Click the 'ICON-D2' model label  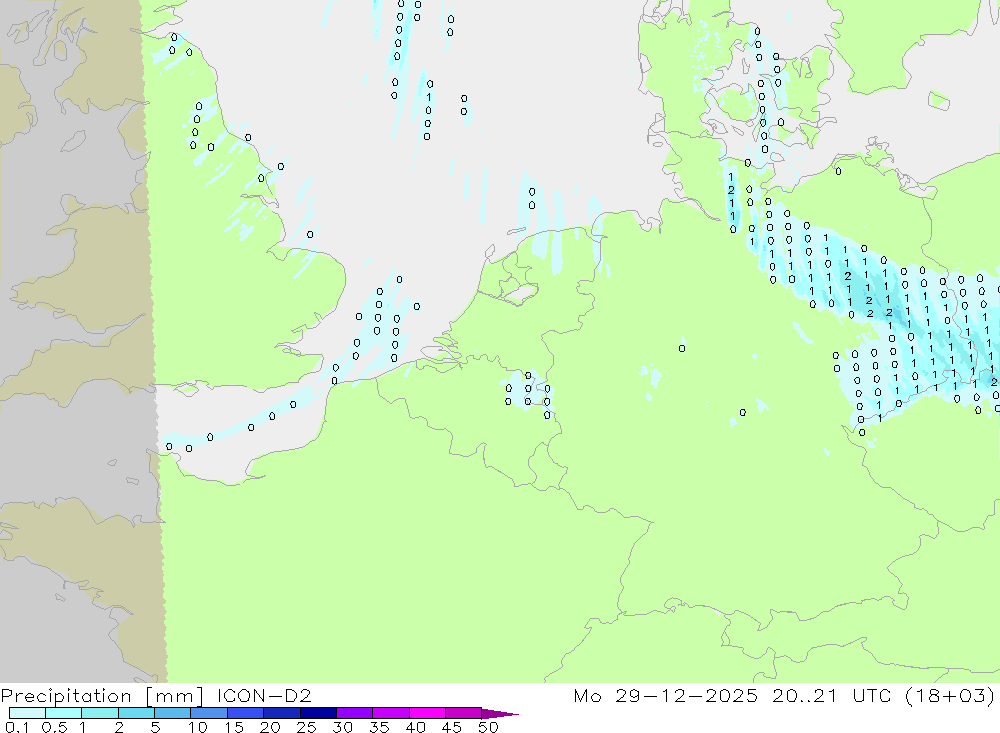pos(264,695)
